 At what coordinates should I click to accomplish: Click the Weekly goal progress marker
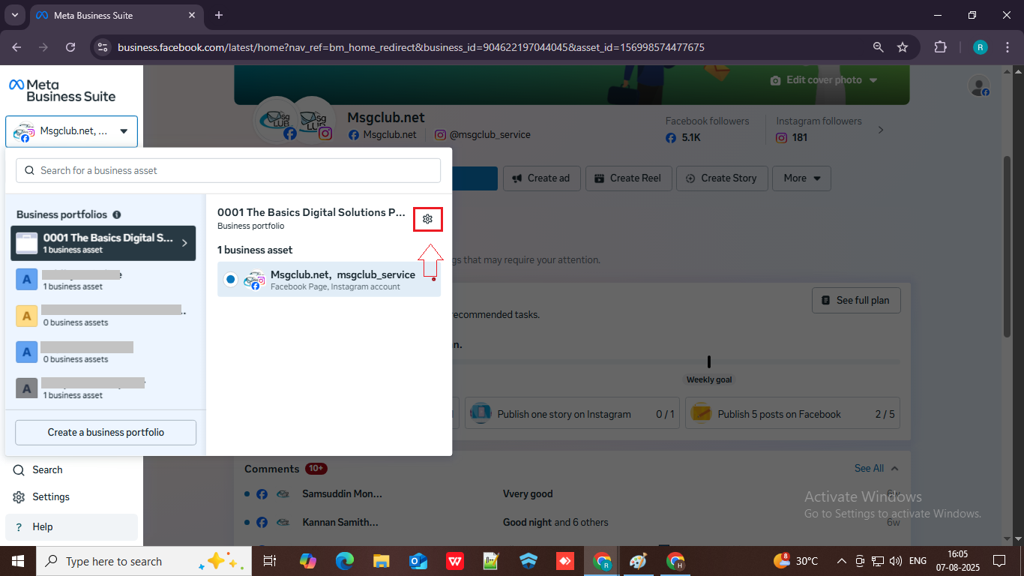[709, 362]
